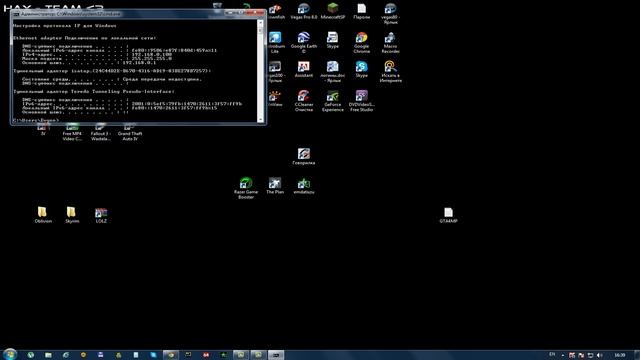Image resolution: width=640 pixels, height=360 pixels.
Task: Click the IPv4 address 192.168.0.100 line
Action: click(x=97, y=54)
